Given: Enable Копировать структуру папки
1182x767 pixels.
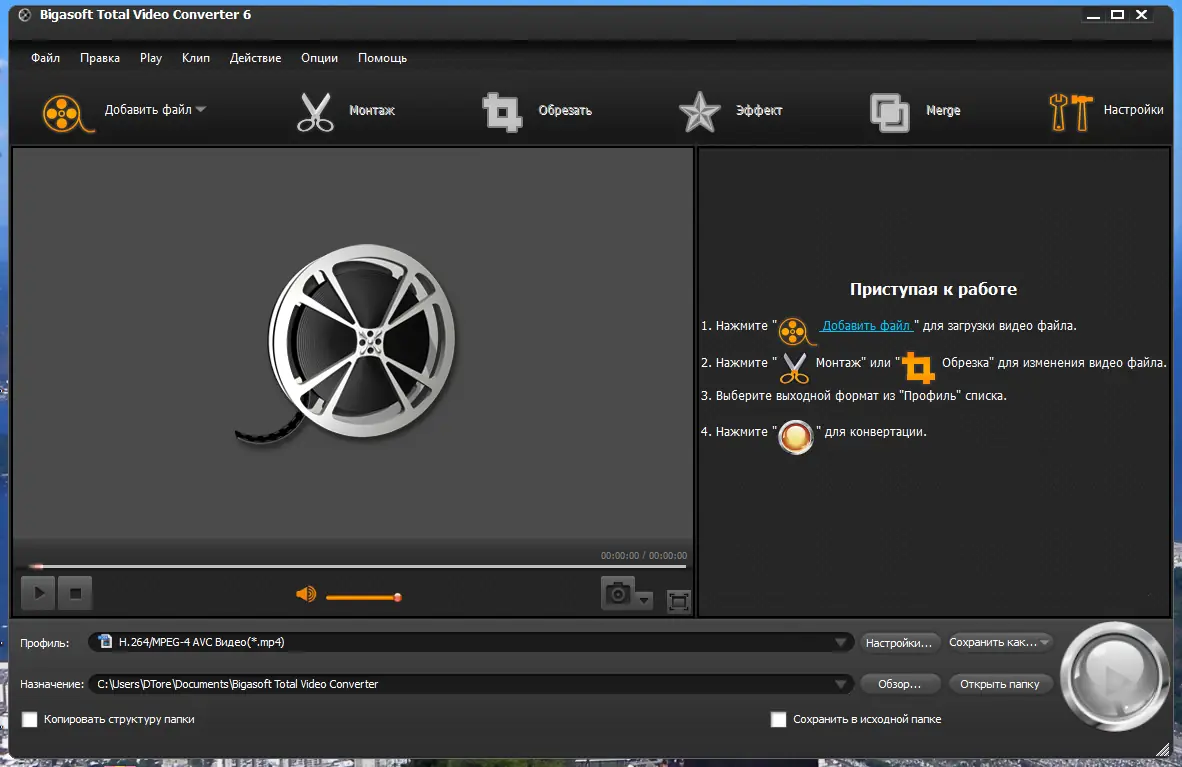Looking at the screenshot, I should point(29,719).
